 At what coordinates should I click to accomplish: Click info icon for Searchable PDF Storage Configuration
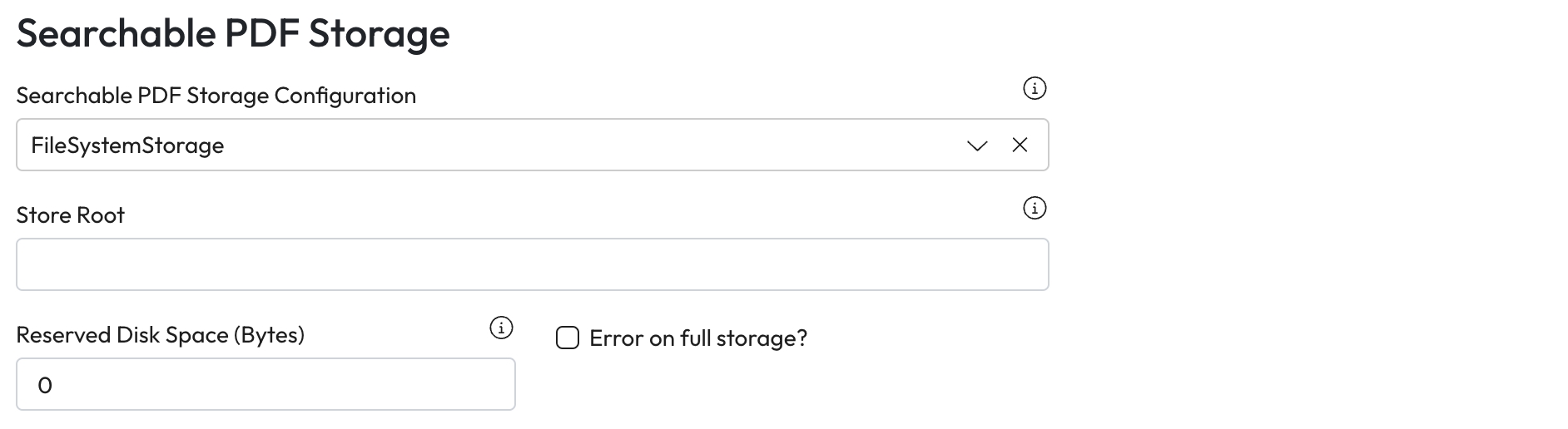(1034, 88)
